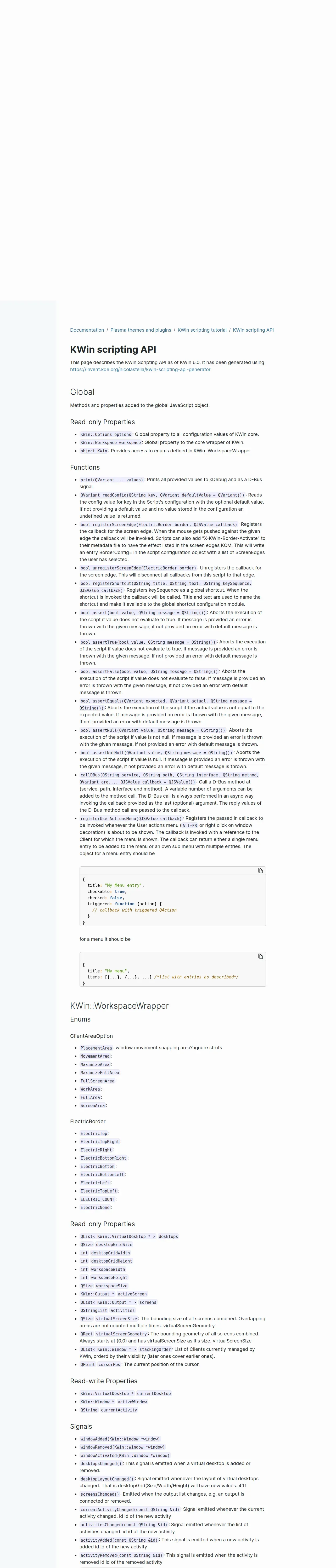Click the KWin::VirtualDesktop * currentDesktop property

click(x=126, y=1393)
